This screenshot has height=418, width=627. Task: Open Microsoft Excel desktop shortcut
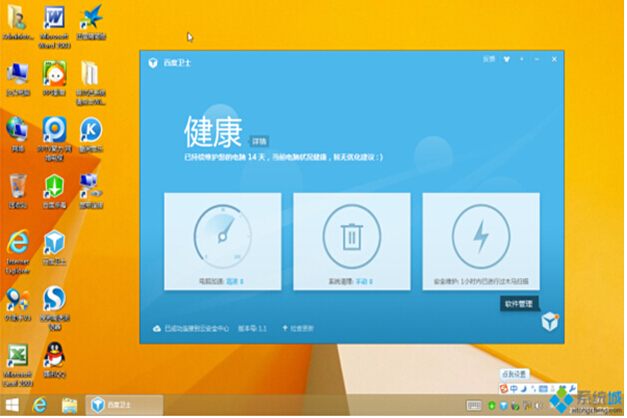(x=17, y=356)
